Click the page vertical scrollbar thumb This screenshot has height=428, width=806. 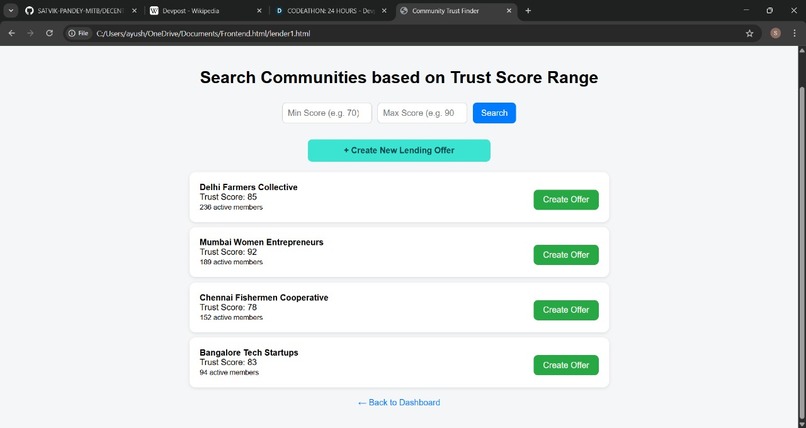pos(802,252)
